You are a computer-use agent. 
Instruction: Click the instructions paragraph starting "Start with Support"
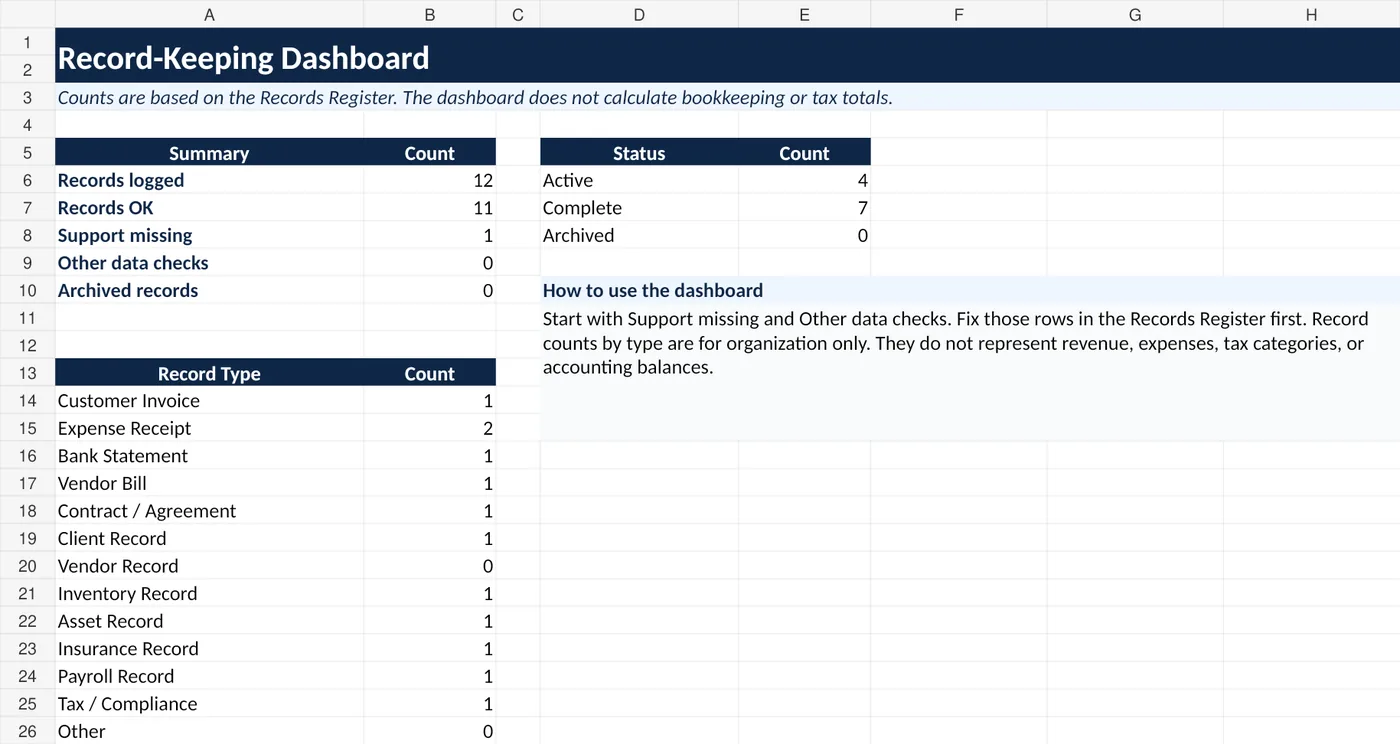click(970, 372)
